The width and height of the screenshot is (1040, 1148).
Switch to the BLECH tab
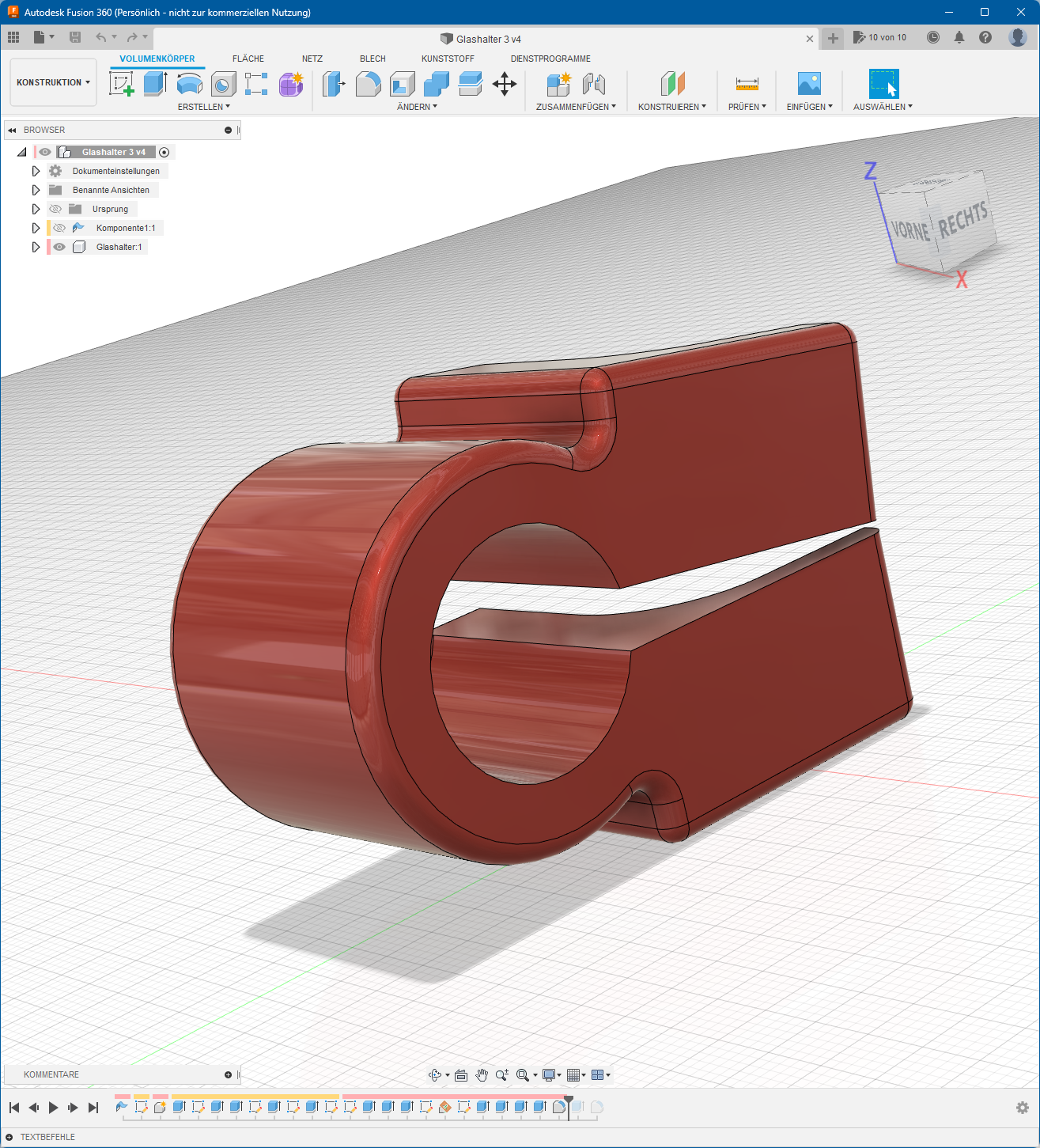click(x=373, y=59)
